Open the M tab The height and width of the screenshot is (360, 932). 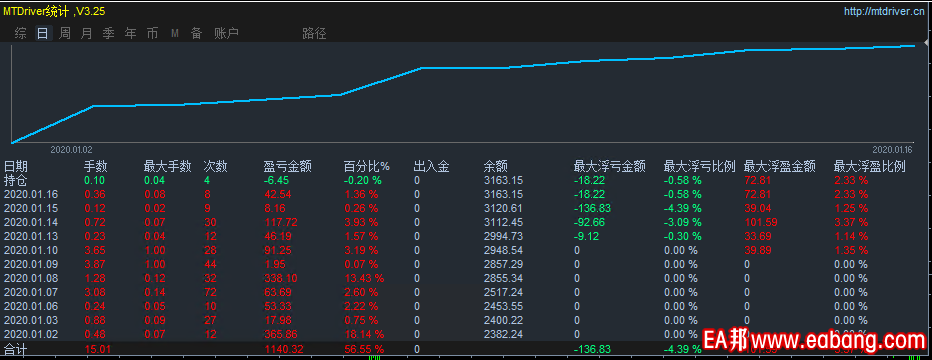(175, 34)
